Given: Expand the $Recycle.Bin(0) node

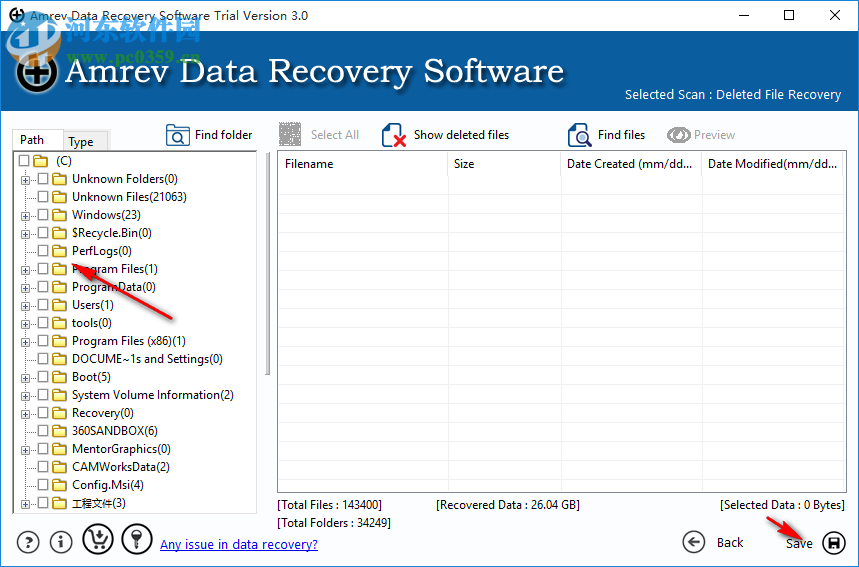Looking at the screenshot, I should pos(25,234).
